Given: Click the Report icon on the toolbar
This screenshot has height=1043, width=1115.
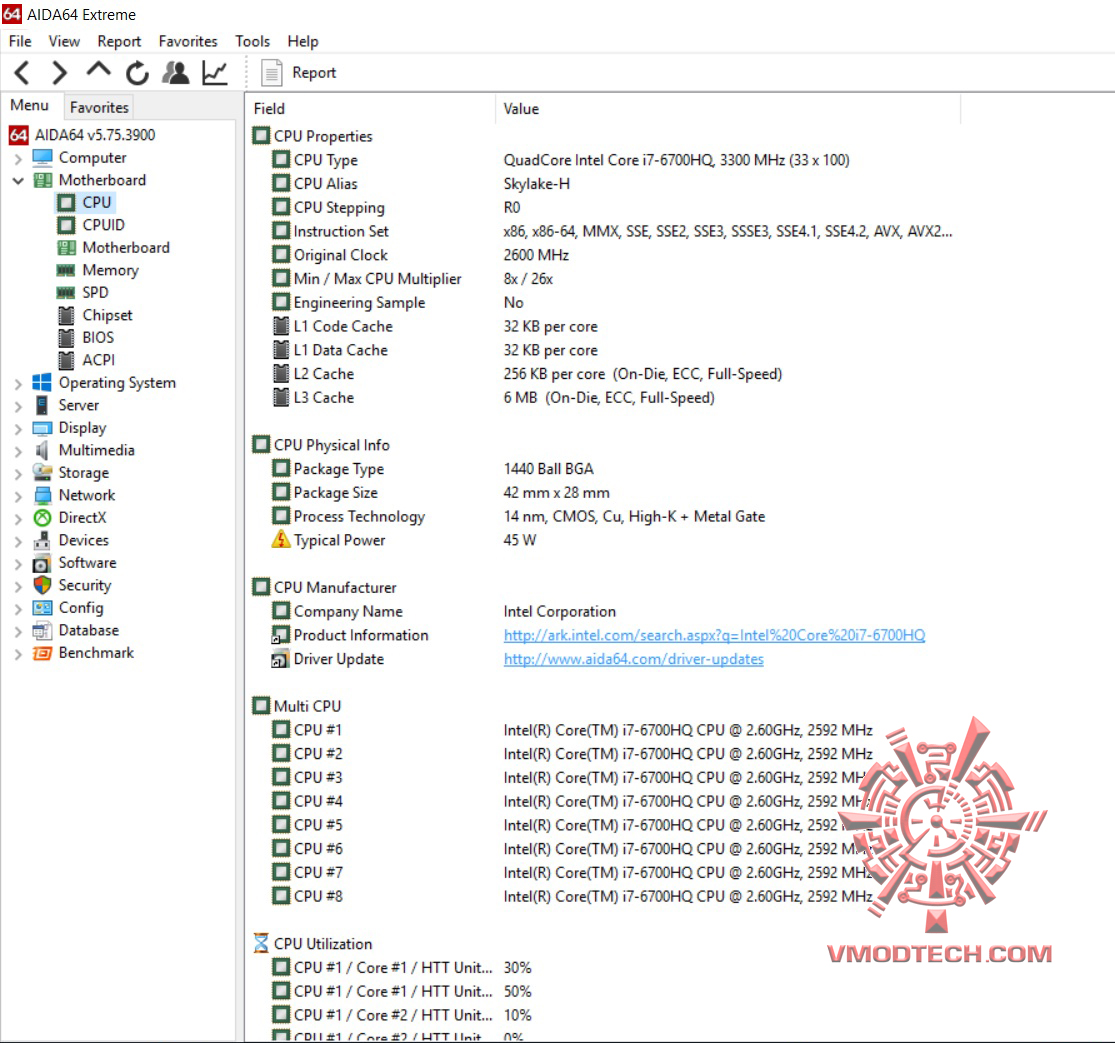Looking at the screenshot, I should 270,72.
